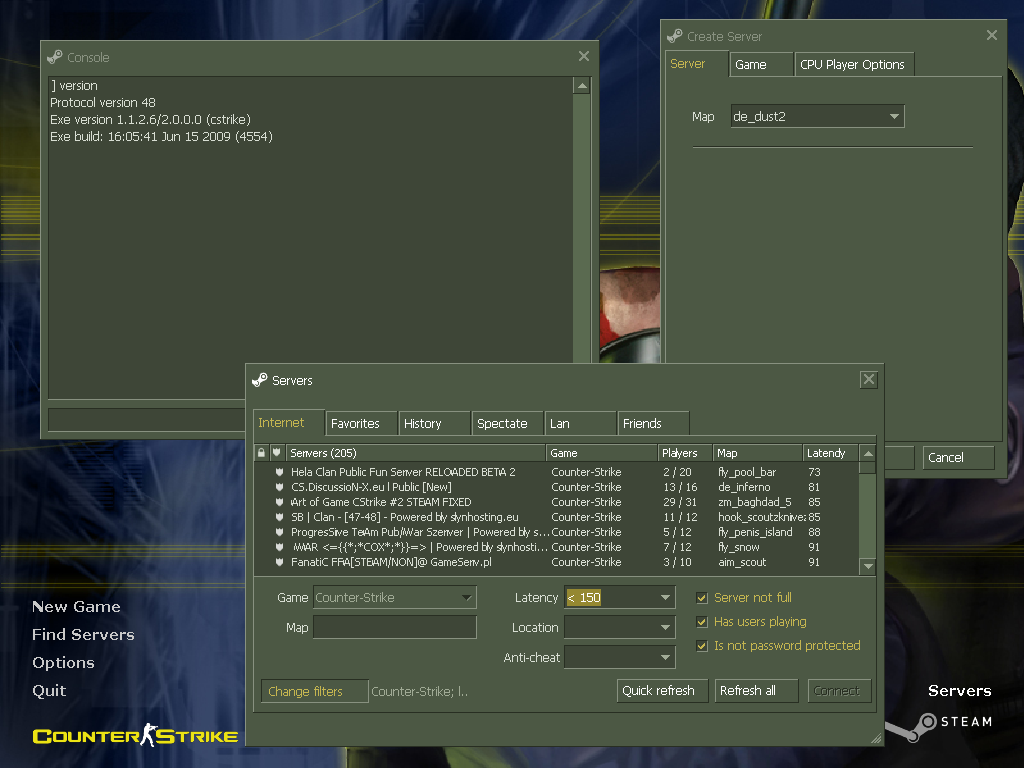Image resolution: width=1024 pixels, height=768 pixels.
Task: Click the Connect button
Action: point(840,690)
